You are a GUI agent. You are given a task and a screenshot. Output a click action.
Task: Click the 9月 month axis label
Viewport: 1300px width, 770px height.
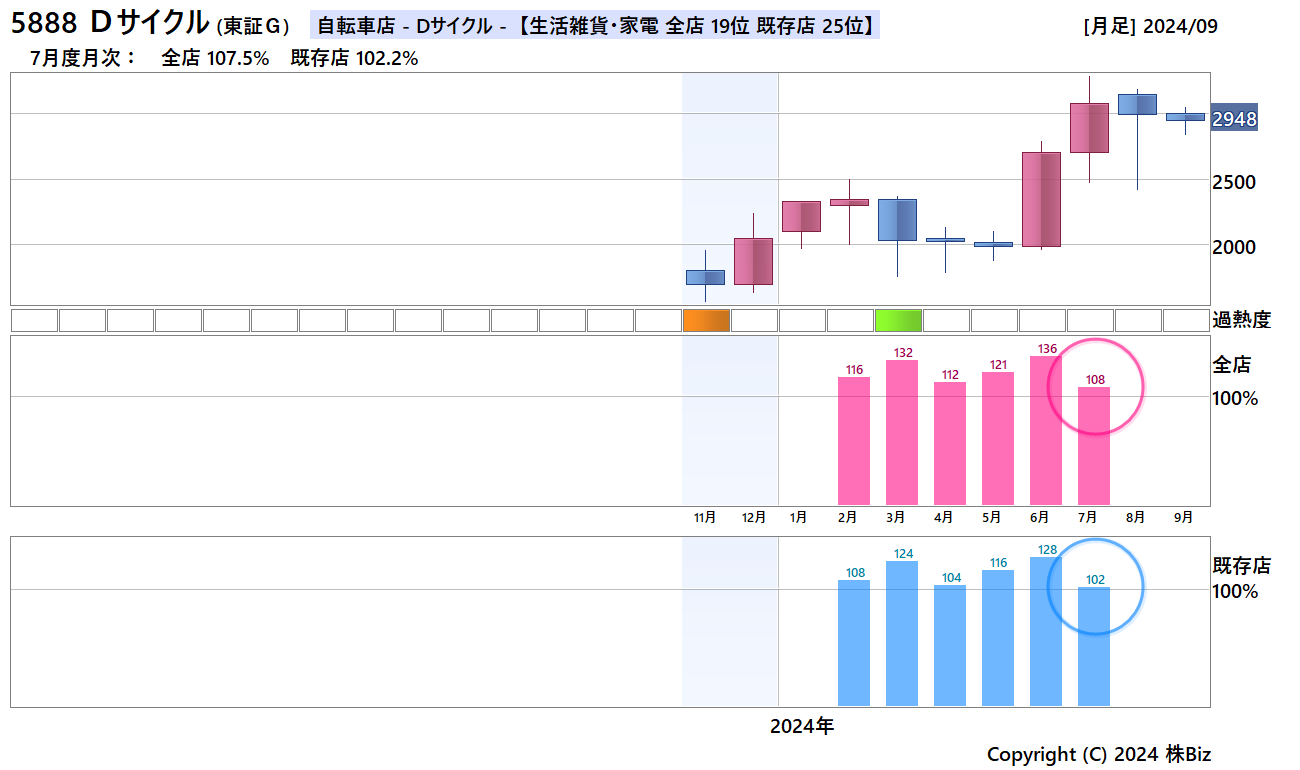click(1183, 517)
